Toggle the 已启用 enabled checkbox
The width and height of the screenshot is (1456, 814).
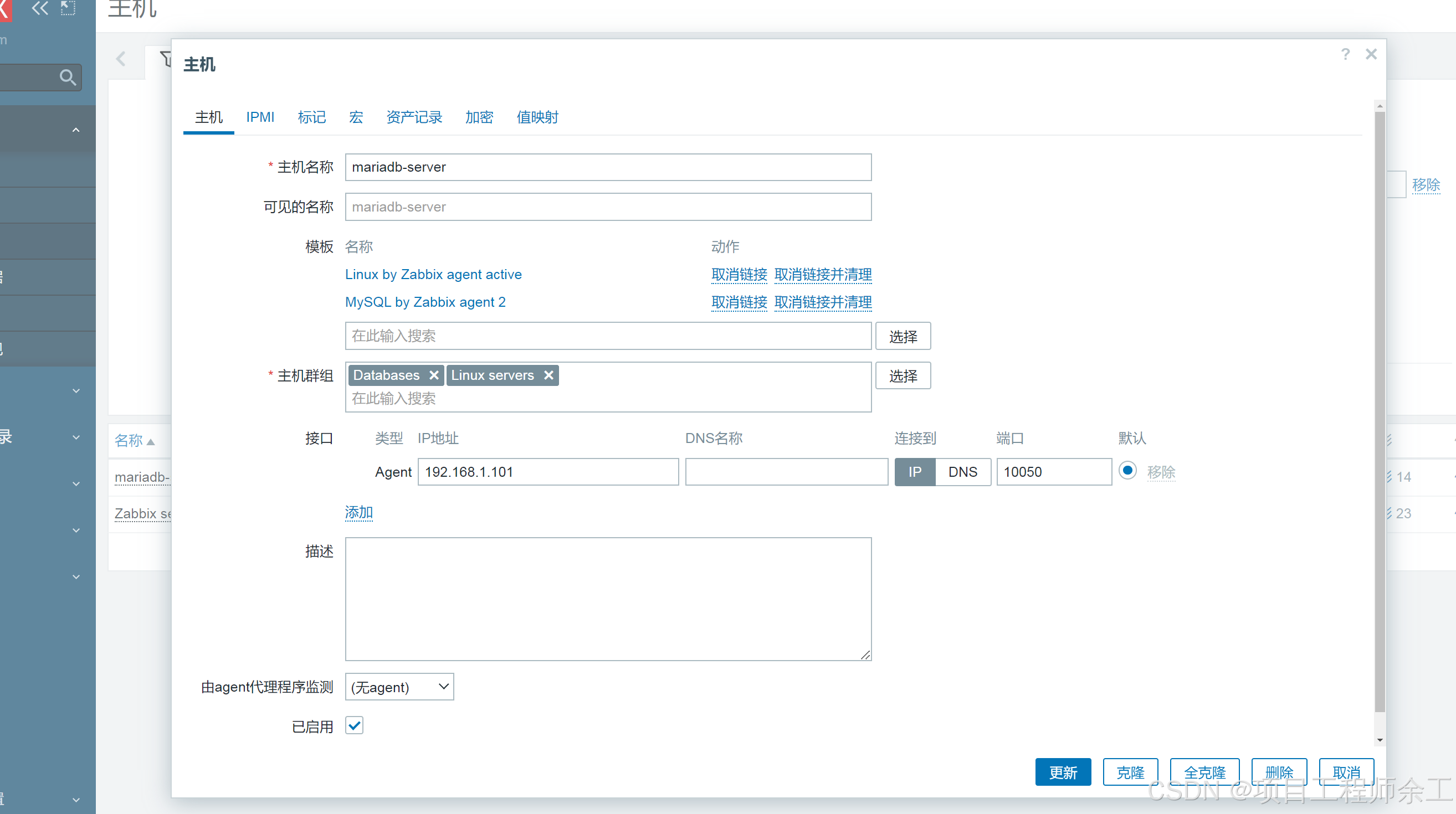[355, 725]
